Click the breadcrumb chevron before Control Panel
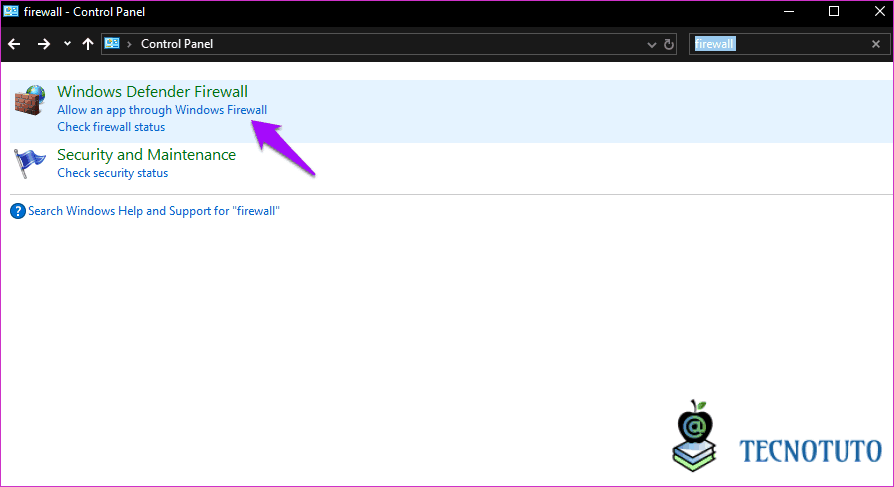Image resolution: width=894 pixels, height=487 pixels. (x=129, y=44)
